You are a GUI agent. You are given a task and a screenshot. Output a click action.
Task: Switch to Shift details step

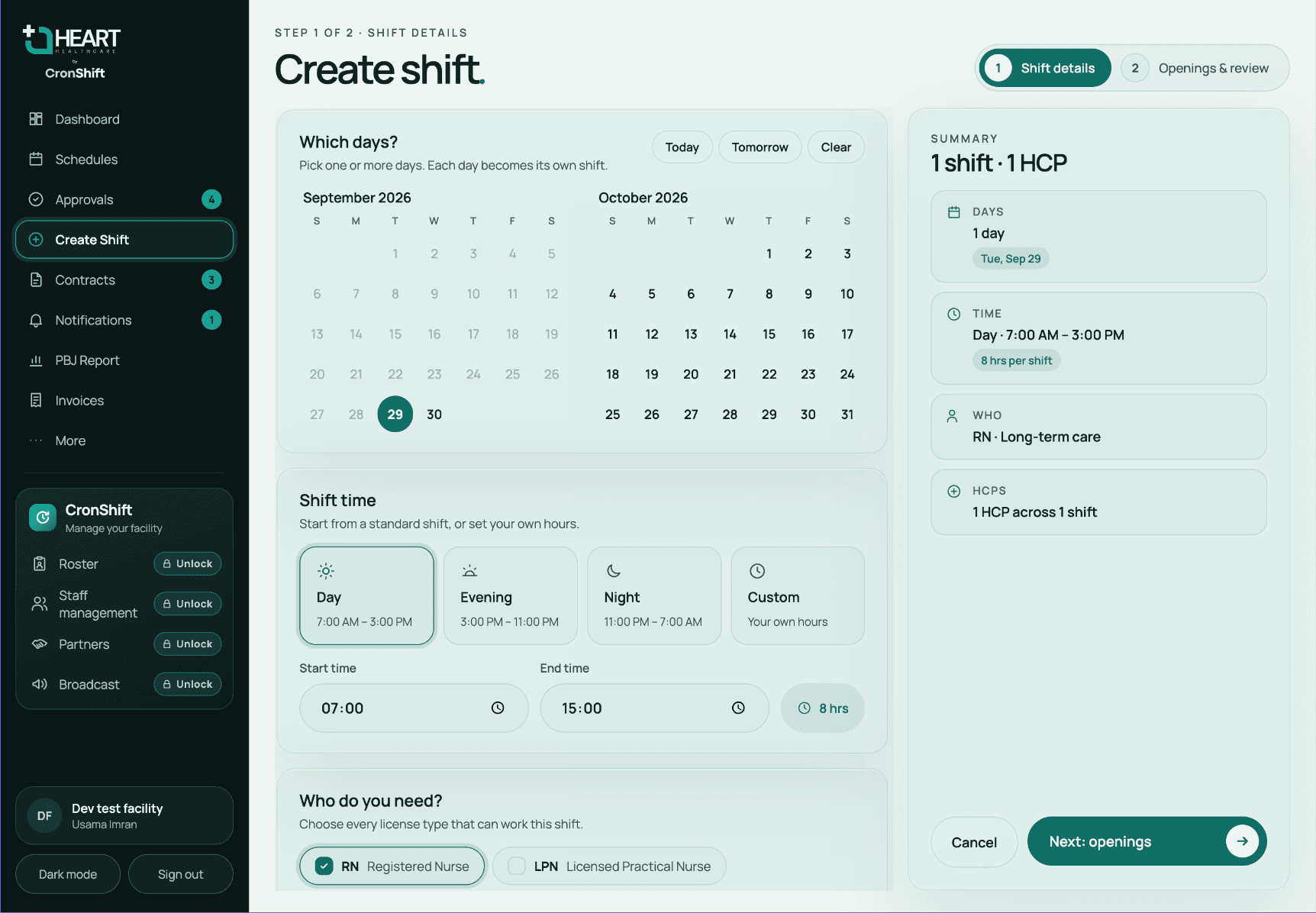1044,68
